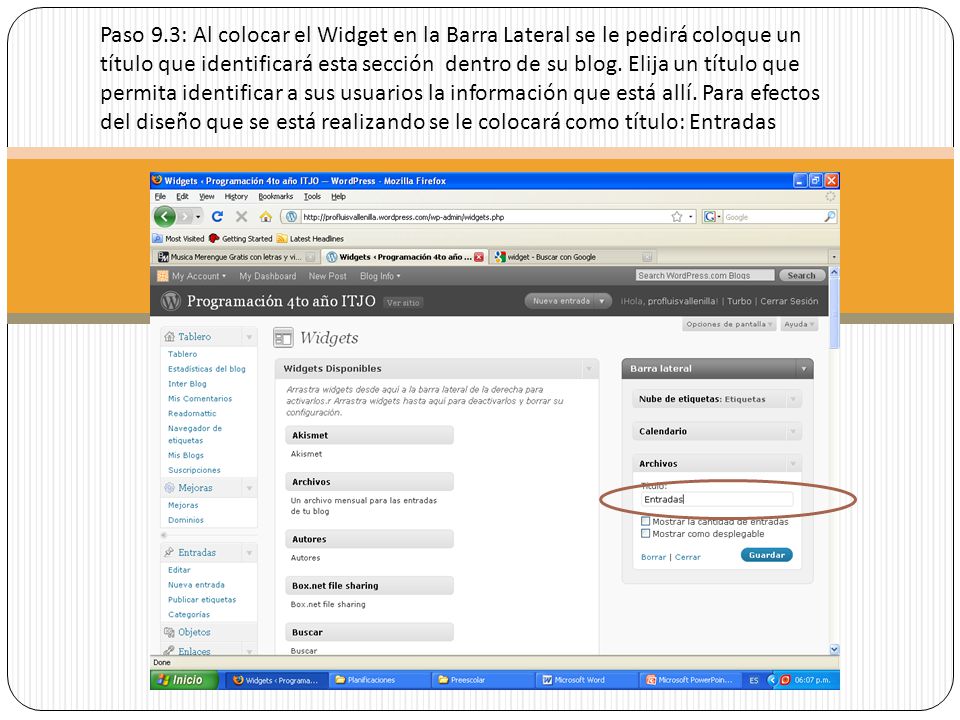Screen dimensions: 960x720
Task: Bookmark page with the star icon
Action: [x=677, y=217]
